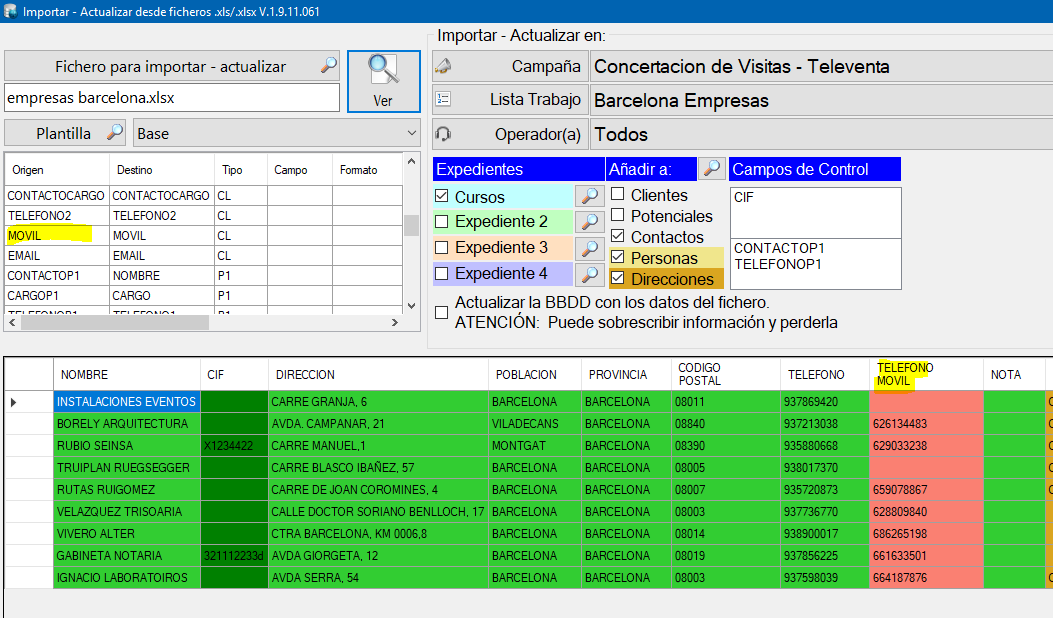1053x618 pixels.
Task: Click the file name field empresas barcelona.xlsx
Action: coord(172,98)
